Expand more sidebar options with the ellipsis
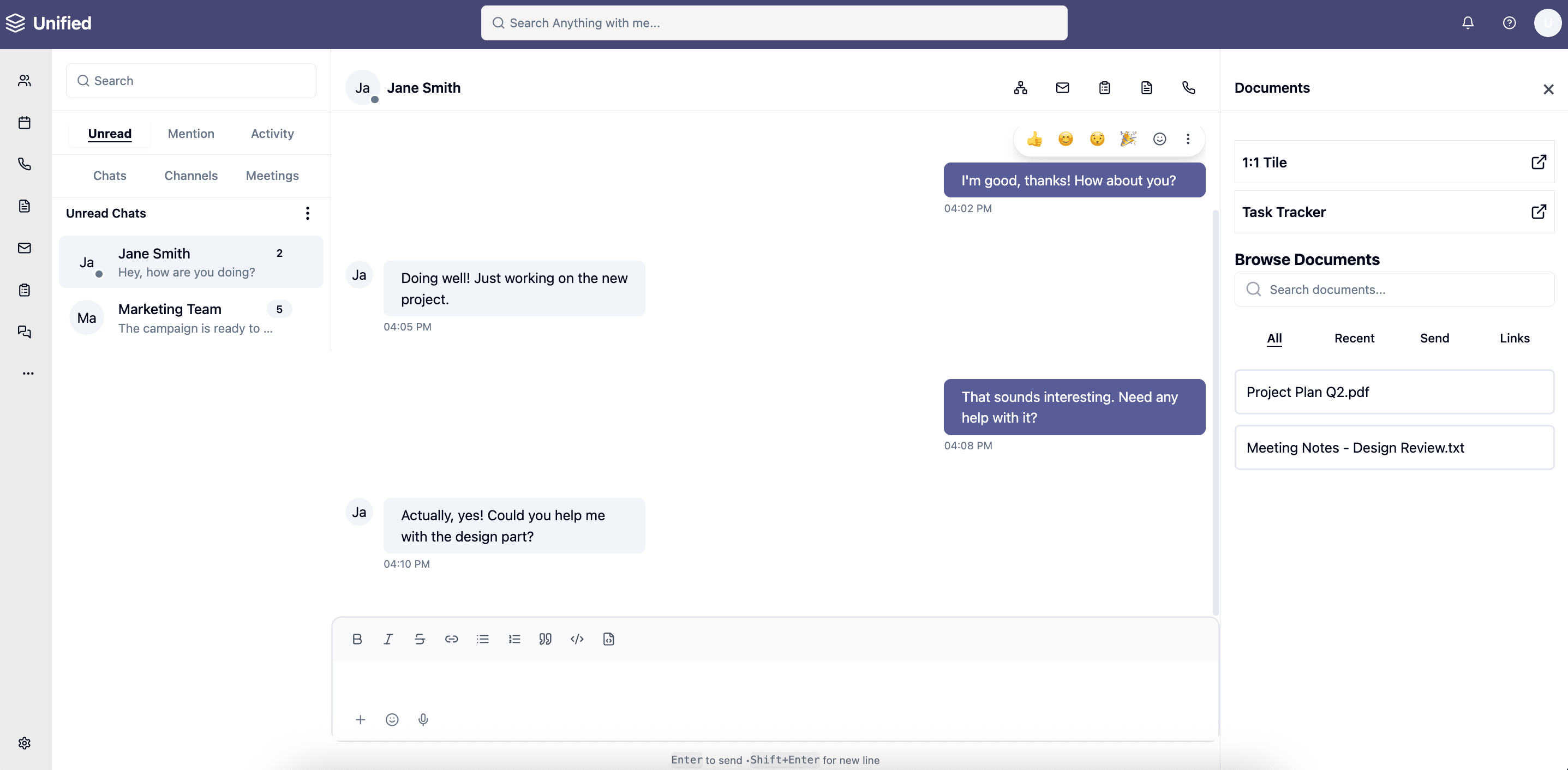 (x=28, y=373)
